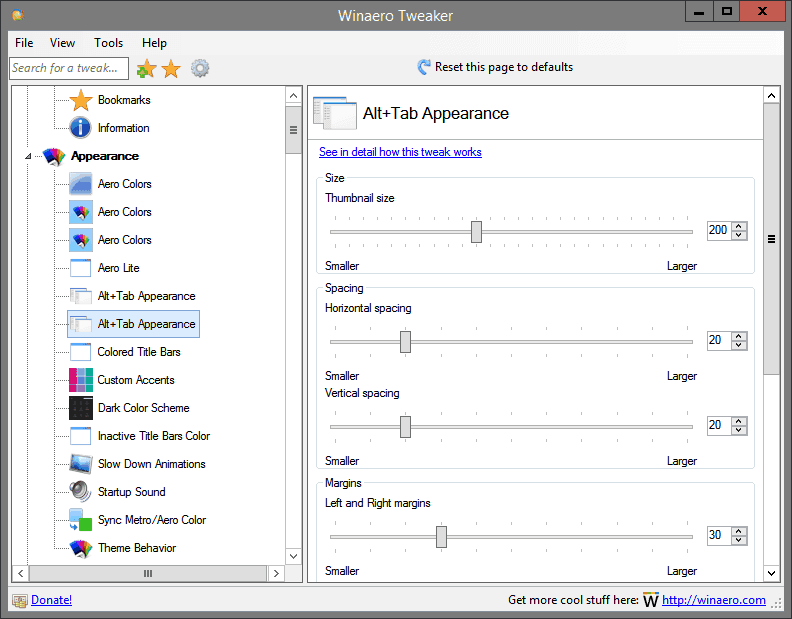Open the View menu
This screenshot has width=792, height=619.
[x=62, y=43]
